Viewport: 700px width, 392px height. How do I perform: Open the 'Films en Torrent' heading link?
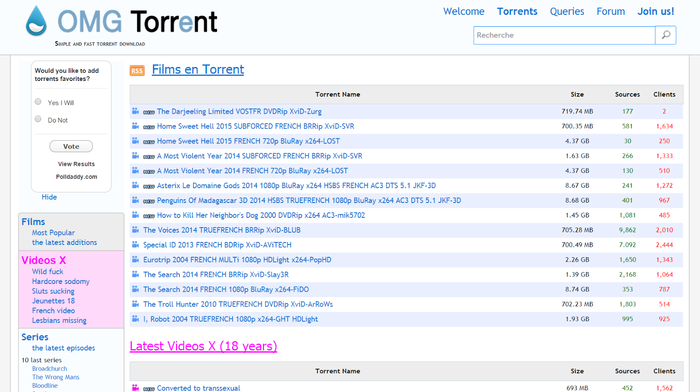tap(198, 70)
